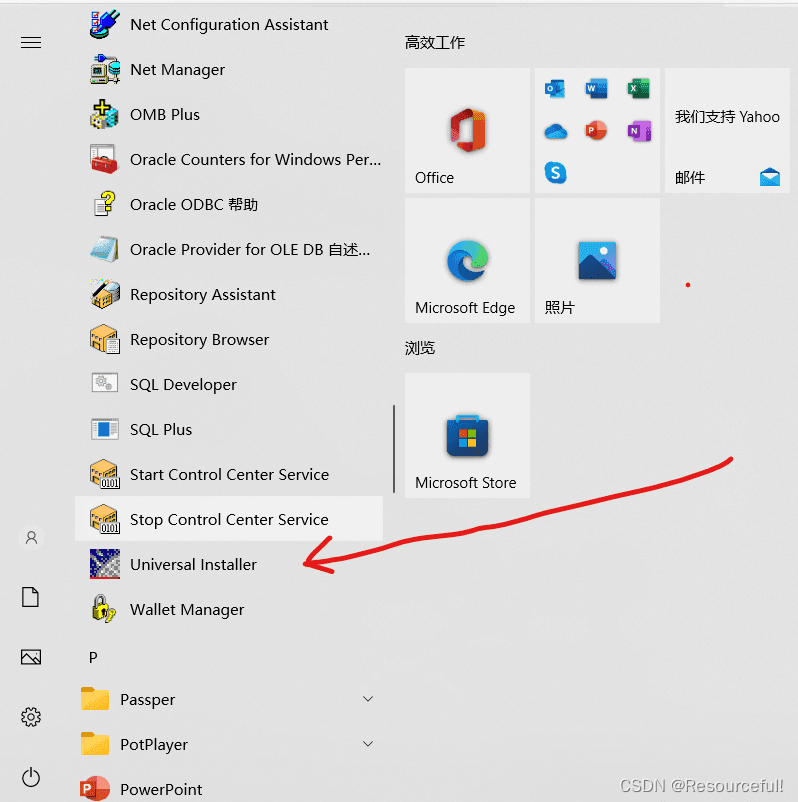The height and width of the screenshot is (802, 798).
Task: Open Settings from the sidebar gear
Action: point(31,717)
